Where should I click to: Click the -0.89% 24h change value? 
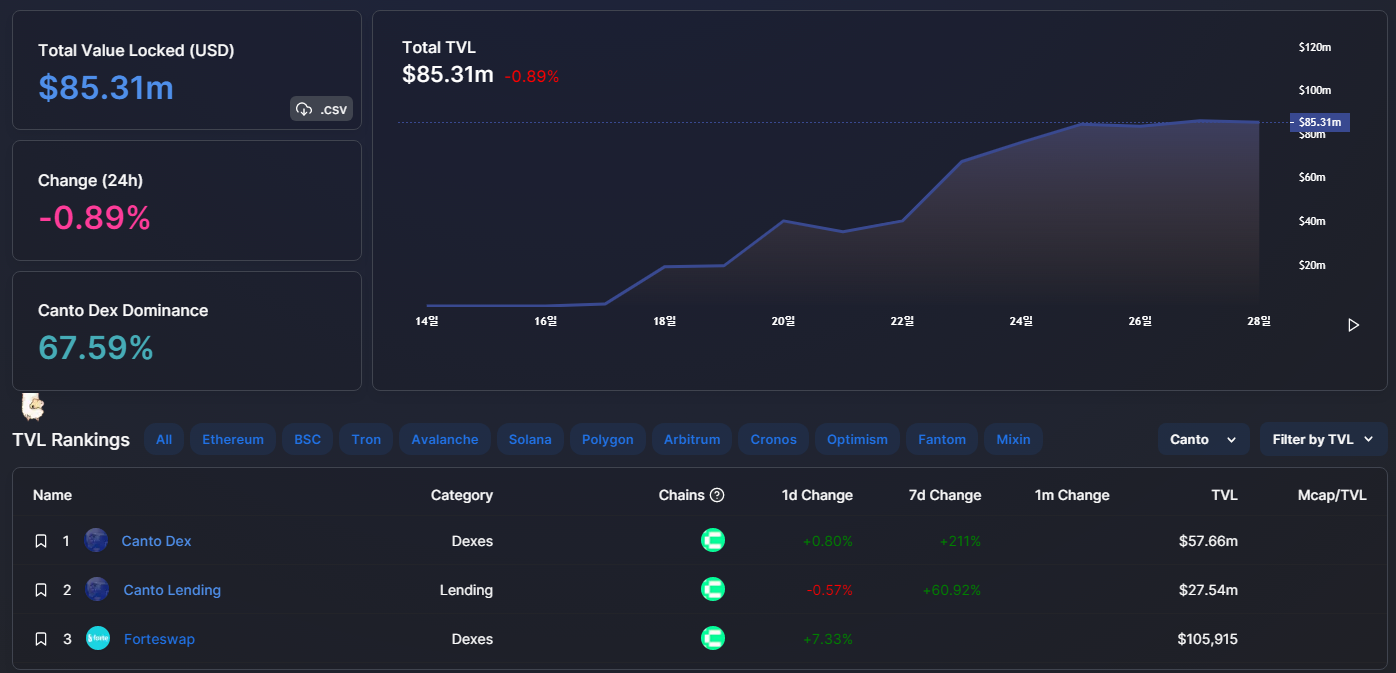[x=94, y=218]
